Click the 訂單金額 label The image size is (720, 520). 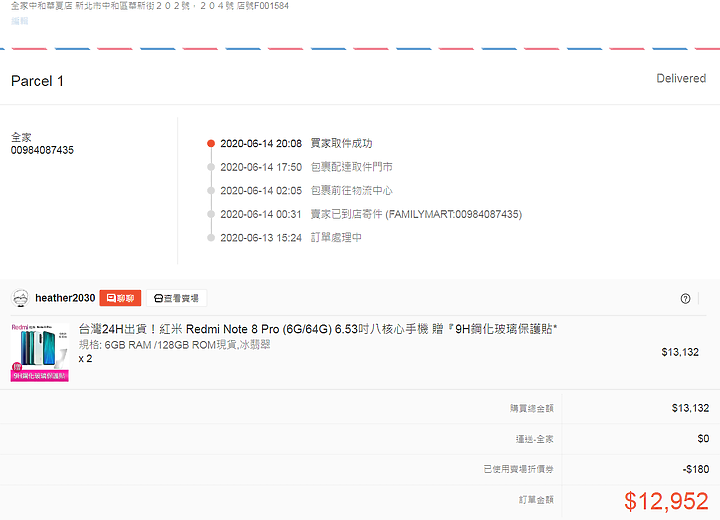(x=536, y=500)
